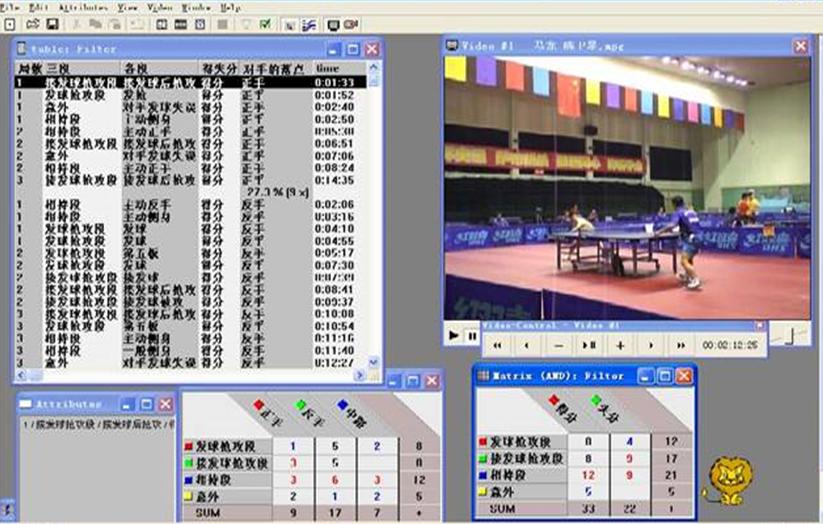The width and height of the screenshot is (823, 524).
Task: Click the plus button in Video-Control
Action: point(620,345)
